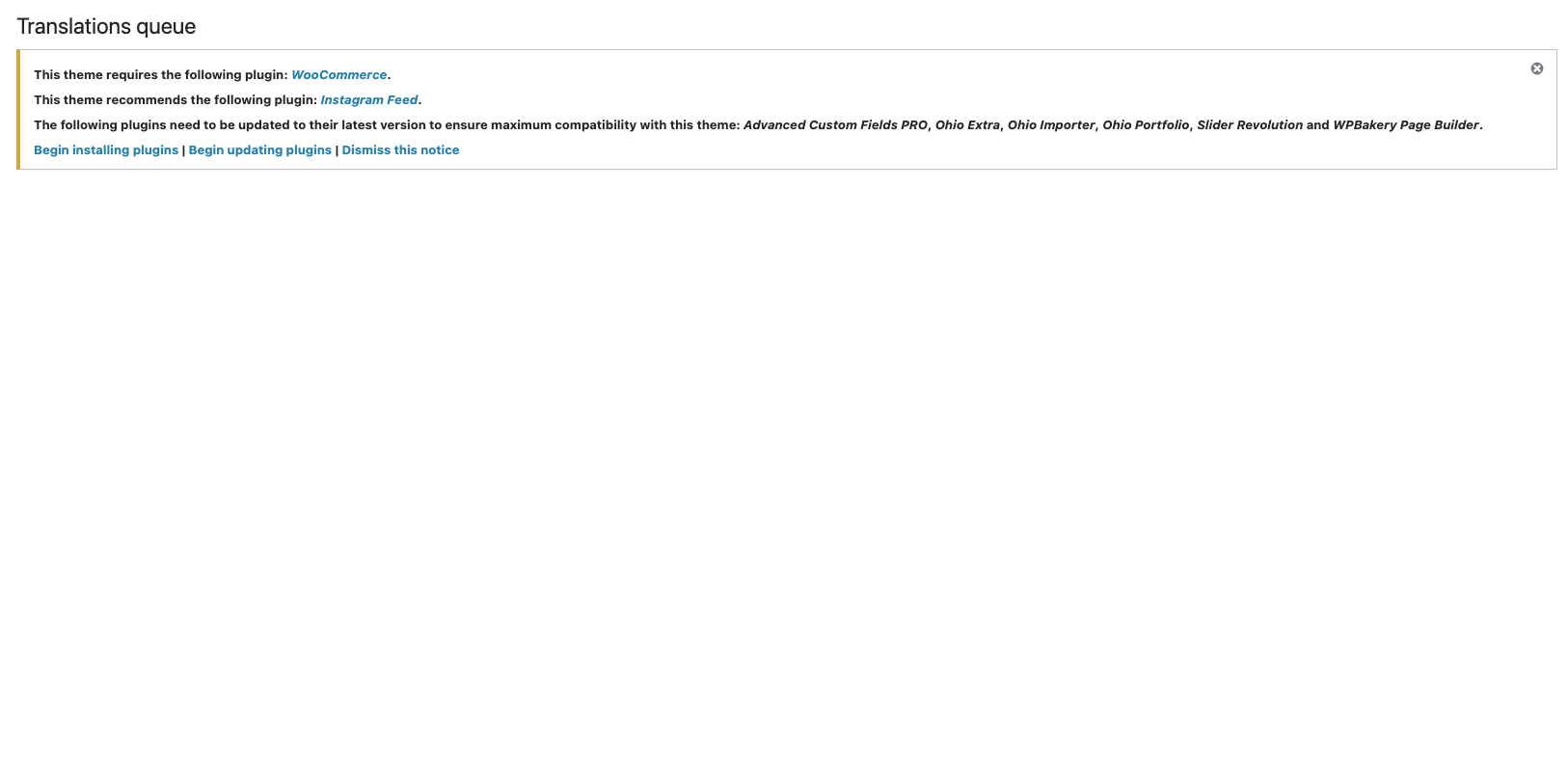Screen dimensions: 1568x784
Task: Click the WPBakery Page Builder plugin name
Action: point(1406,125)
